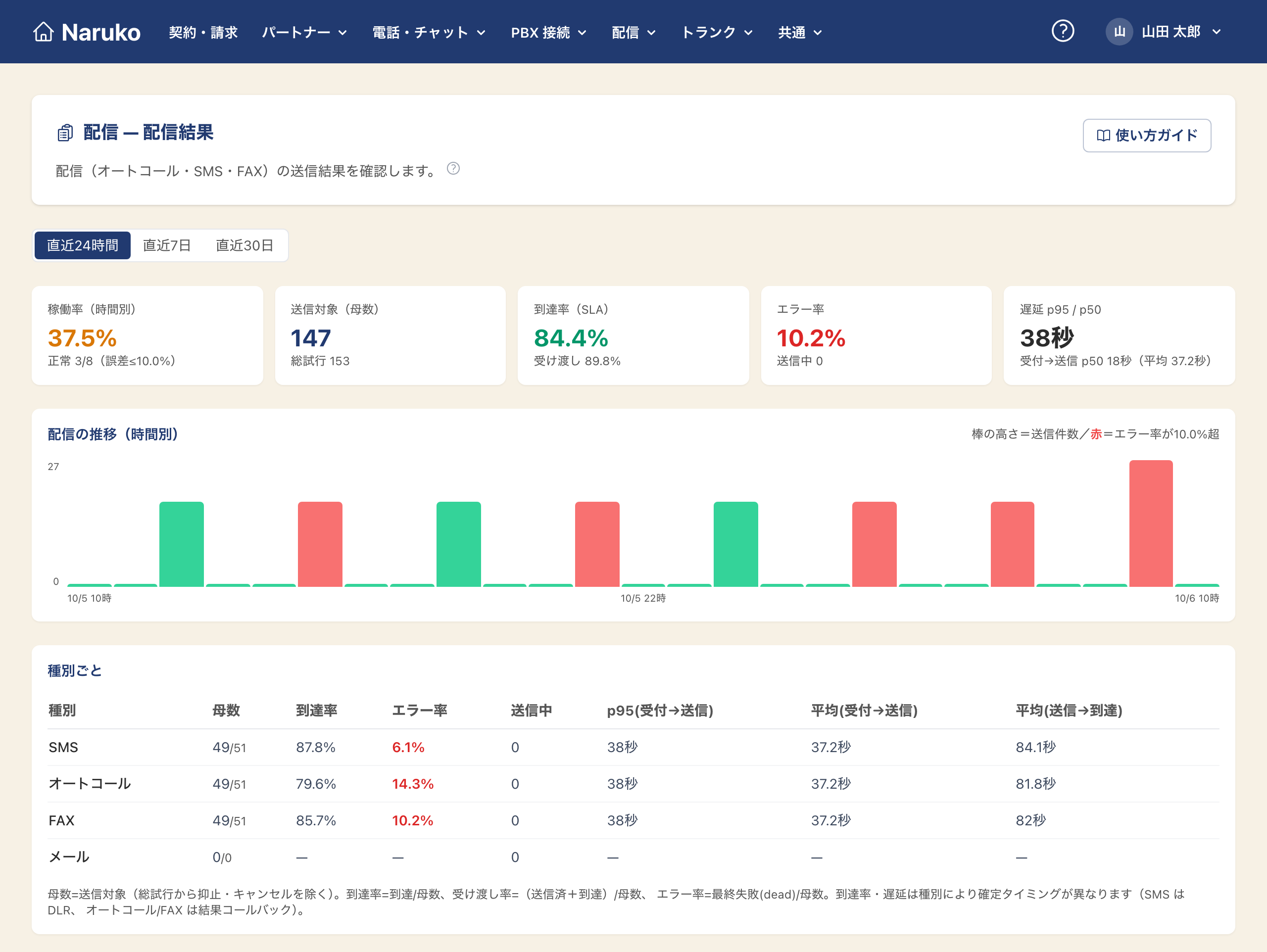Click the 10/5 22時 axis label
The width and height of the screenshot is (1267, 952).
(x=643, y=598)
